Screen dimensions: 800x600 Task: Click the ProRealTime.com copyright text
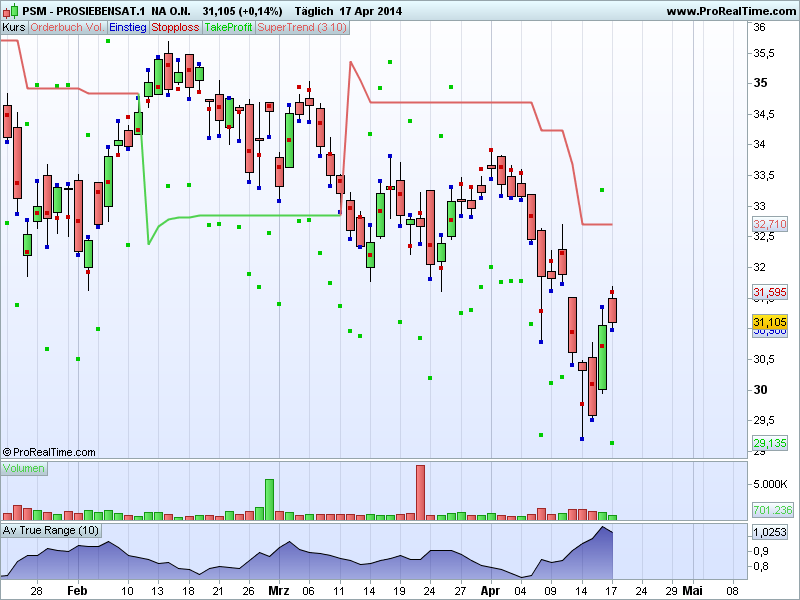[49, 452]
